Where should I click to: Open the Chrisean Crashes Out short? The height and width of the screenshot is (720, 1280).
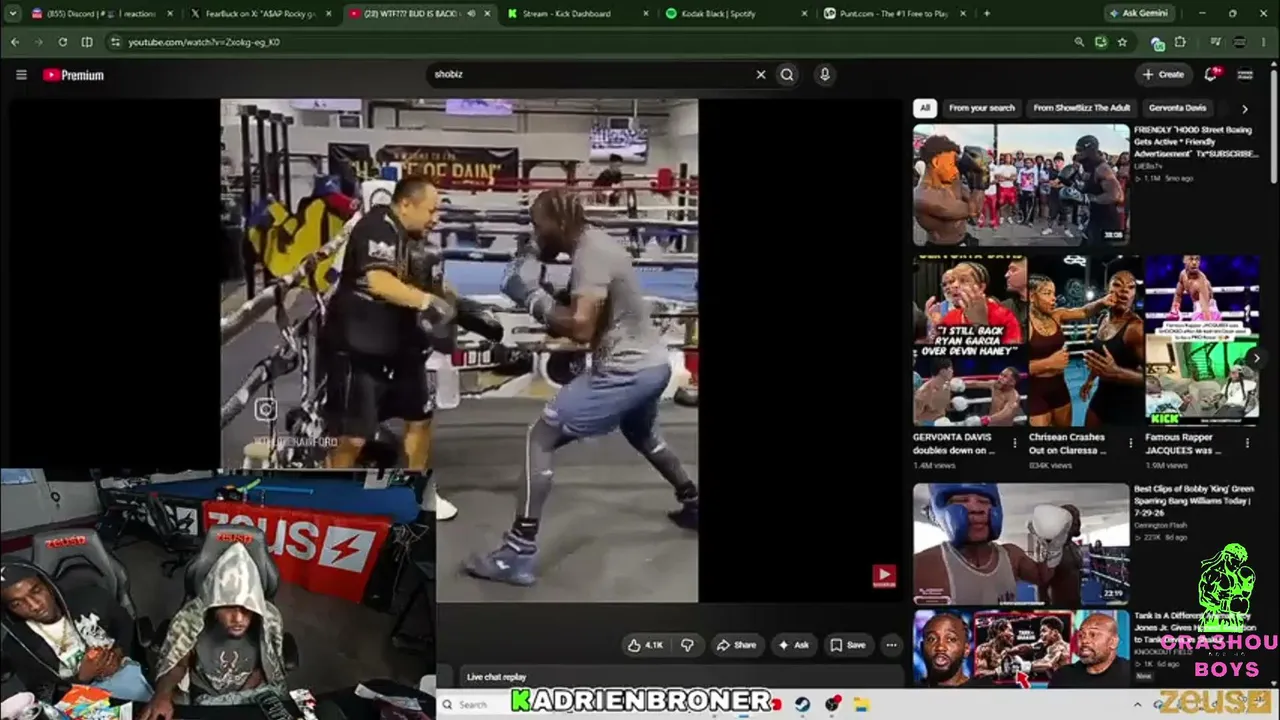(1085, 341)
